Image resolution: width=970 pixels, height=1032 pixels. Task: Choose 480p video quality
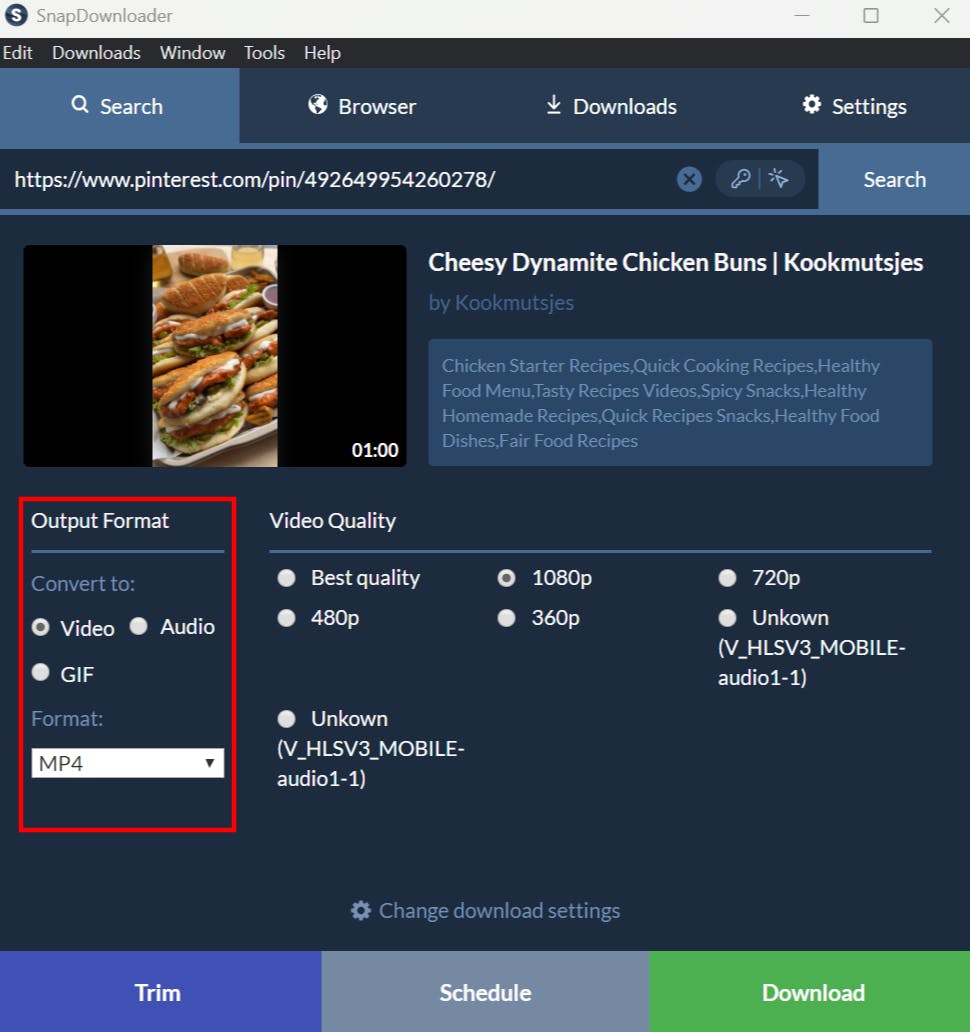pyautogui.click(x=286, y=618)
